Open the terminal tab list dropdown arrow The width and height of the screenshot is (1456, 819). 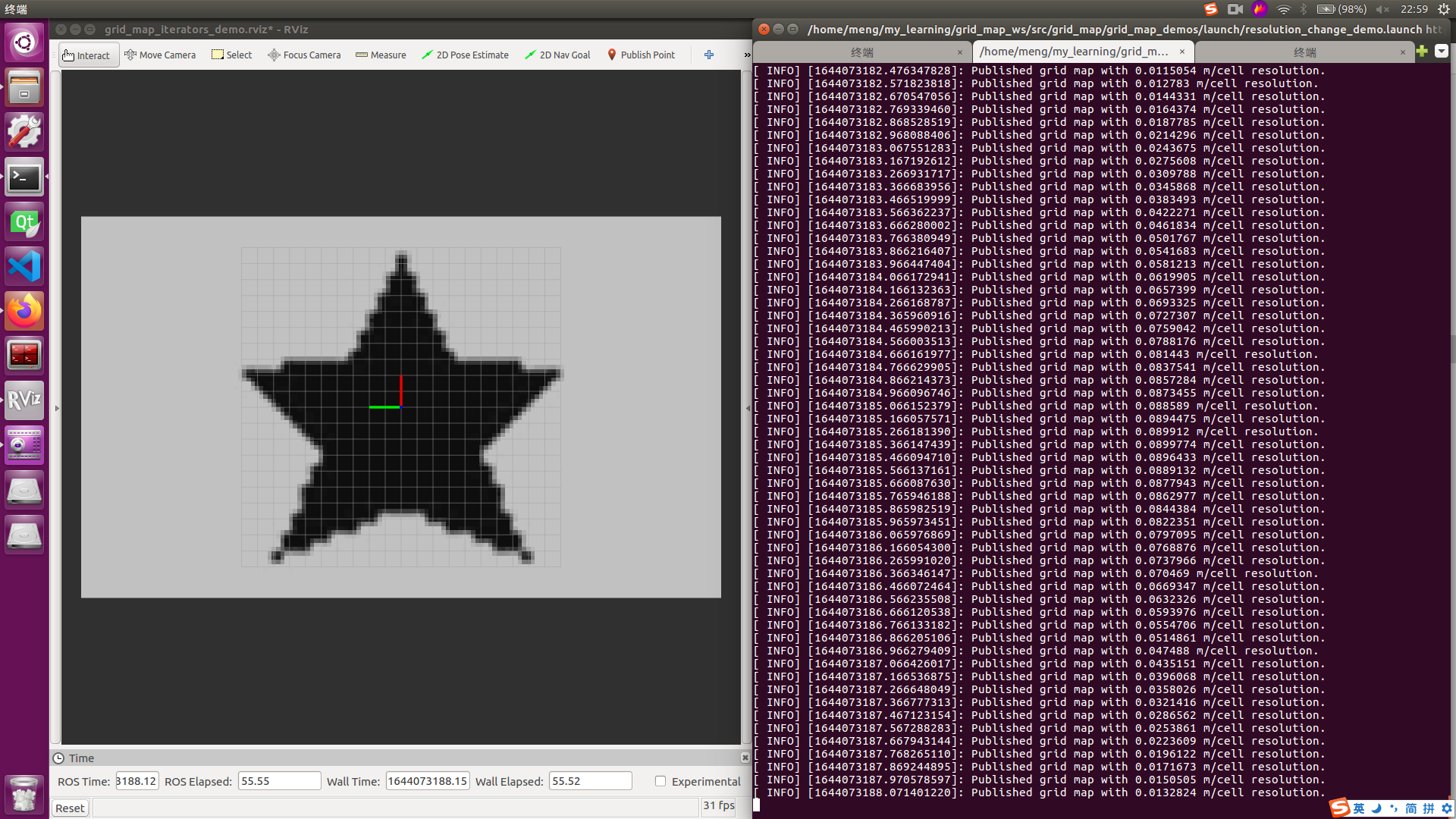(x=1440, y=52)
